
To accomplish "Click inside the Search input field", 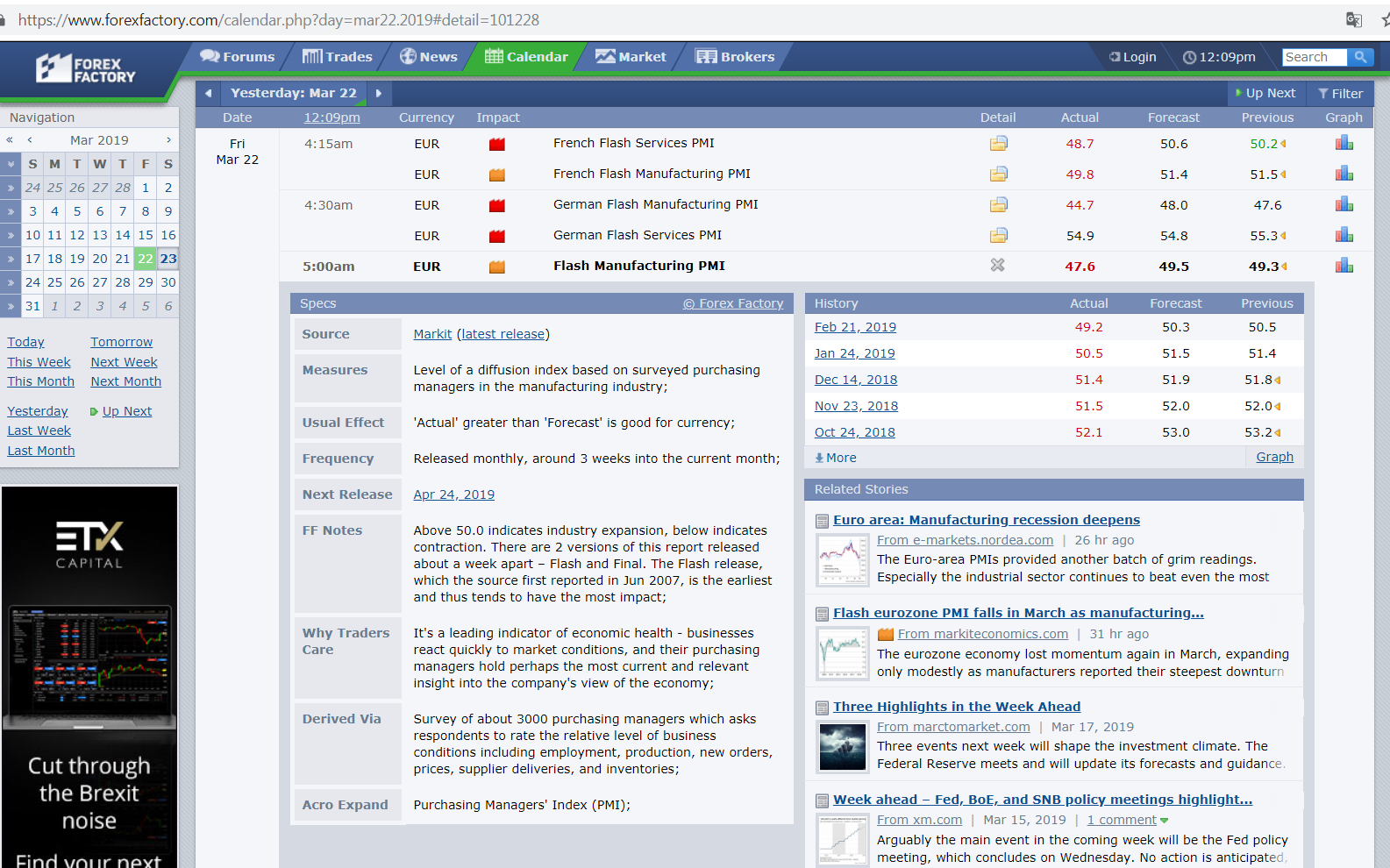I will 1313,57.
